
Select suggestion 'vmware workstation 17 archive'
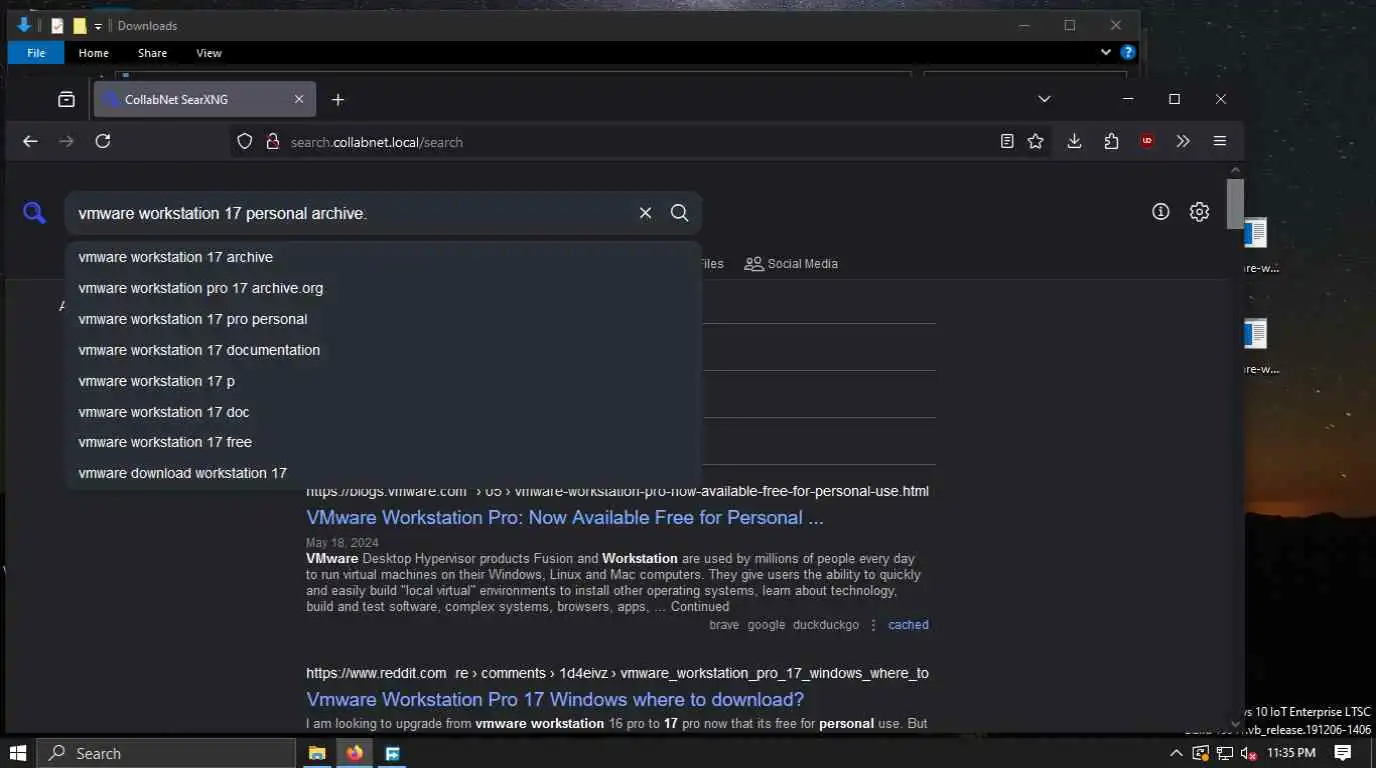[x=383, y=257]
